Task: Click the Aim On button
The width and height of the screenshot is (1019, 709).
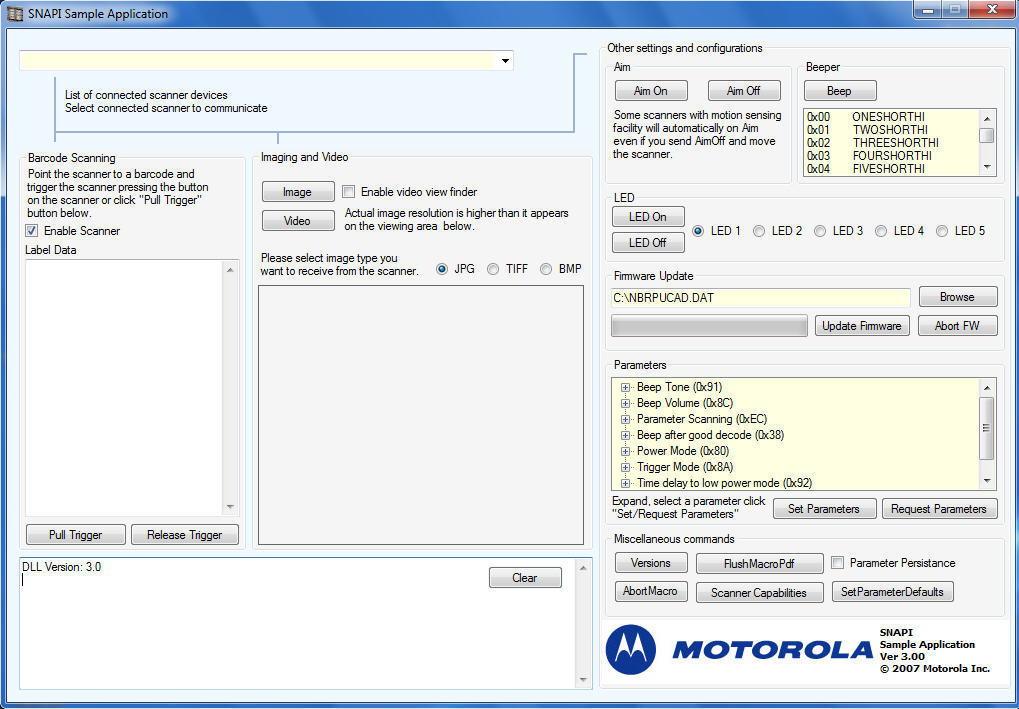Action: (x=650, y=91)
